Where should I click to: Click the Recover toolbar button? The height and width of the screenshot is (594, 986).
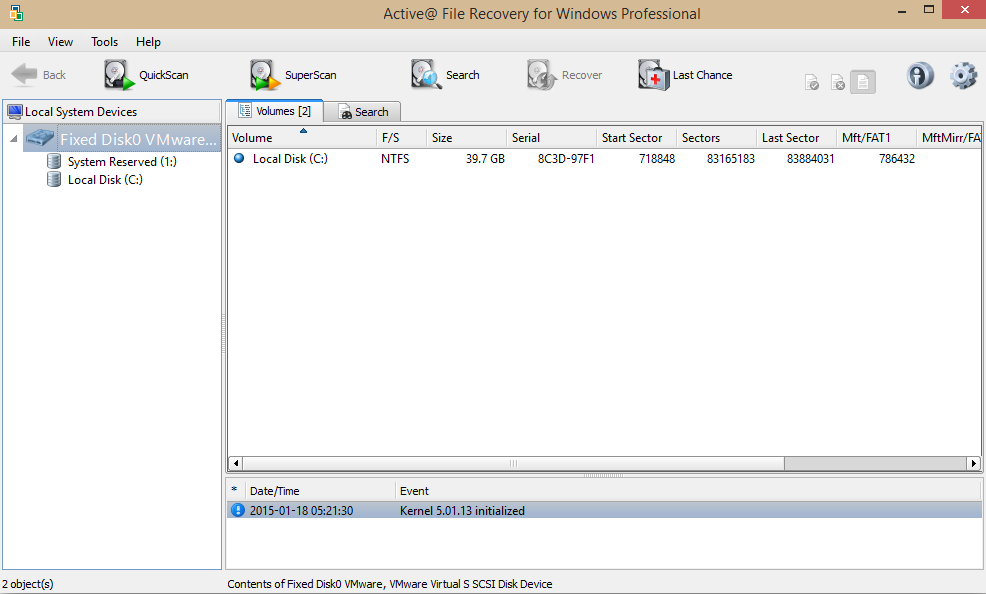[564, 75]
